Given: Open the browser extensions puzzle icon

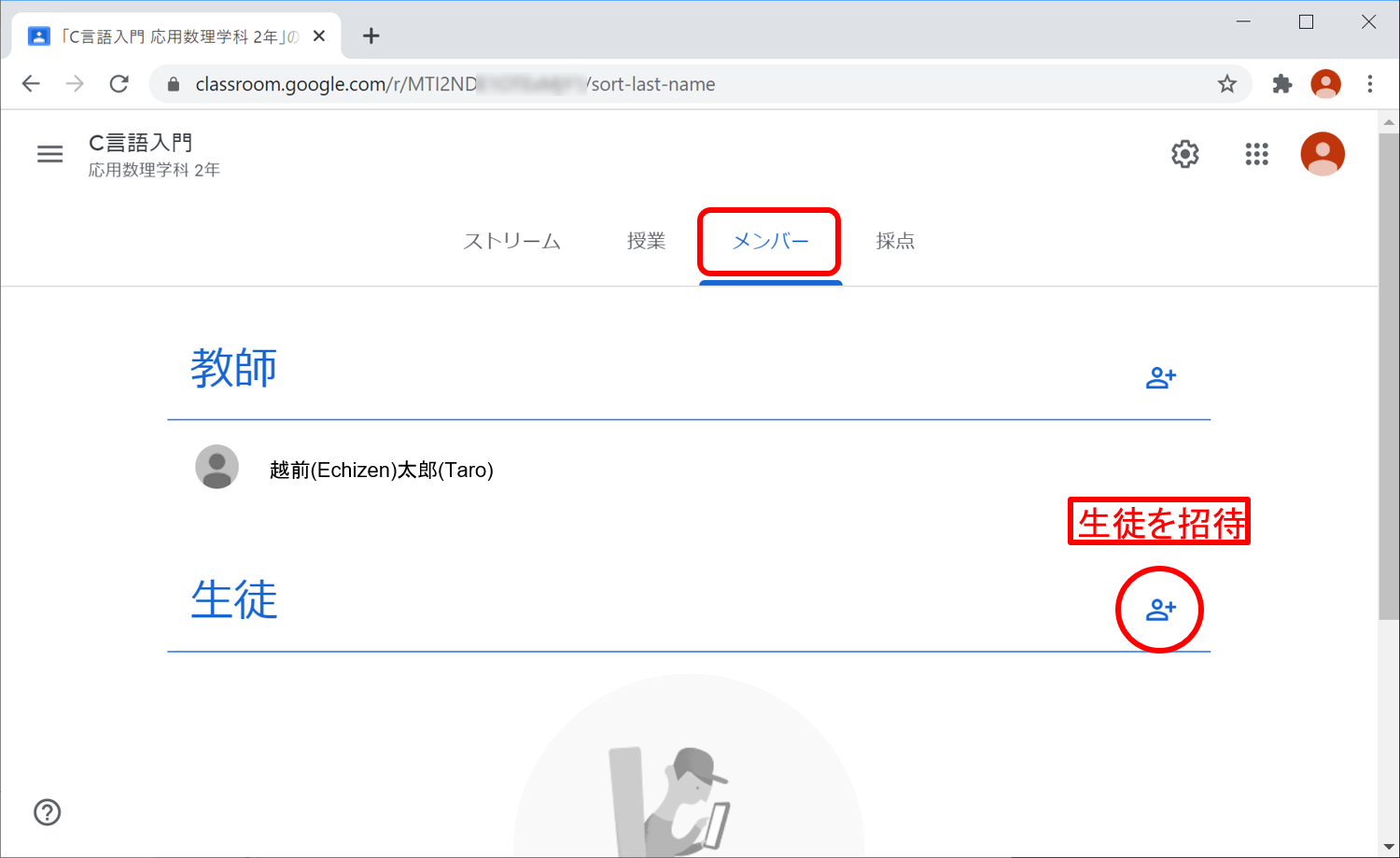Looking at the screenshot, I should pos(1281,84).
